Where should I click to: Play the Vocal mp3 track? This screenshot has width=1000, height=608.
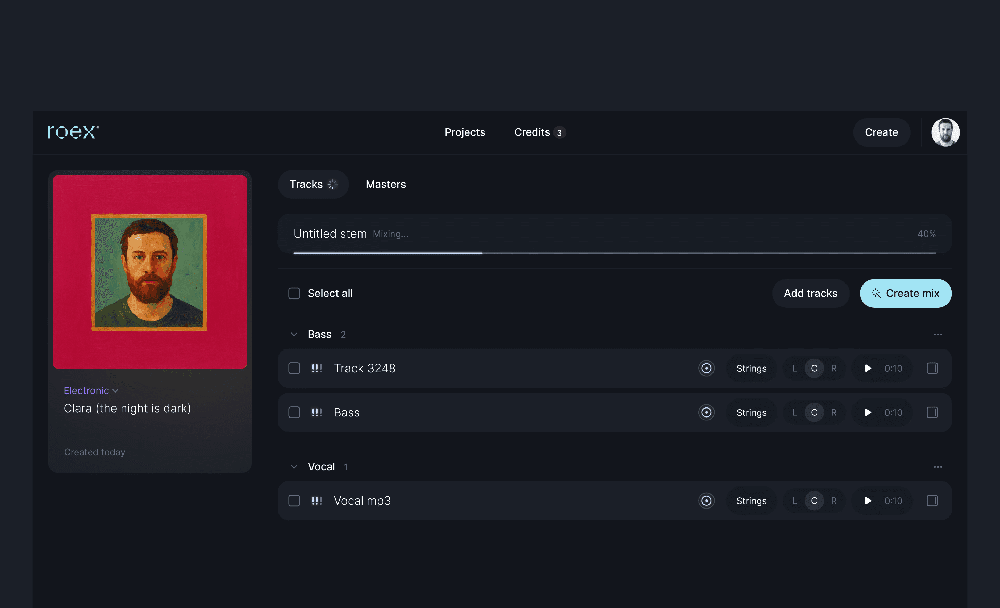coord(867,501)
